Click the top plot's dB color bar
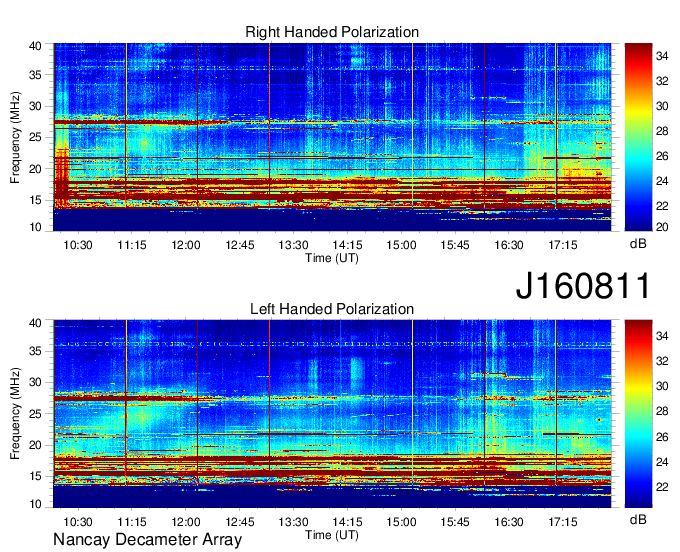 click(638, 137)
